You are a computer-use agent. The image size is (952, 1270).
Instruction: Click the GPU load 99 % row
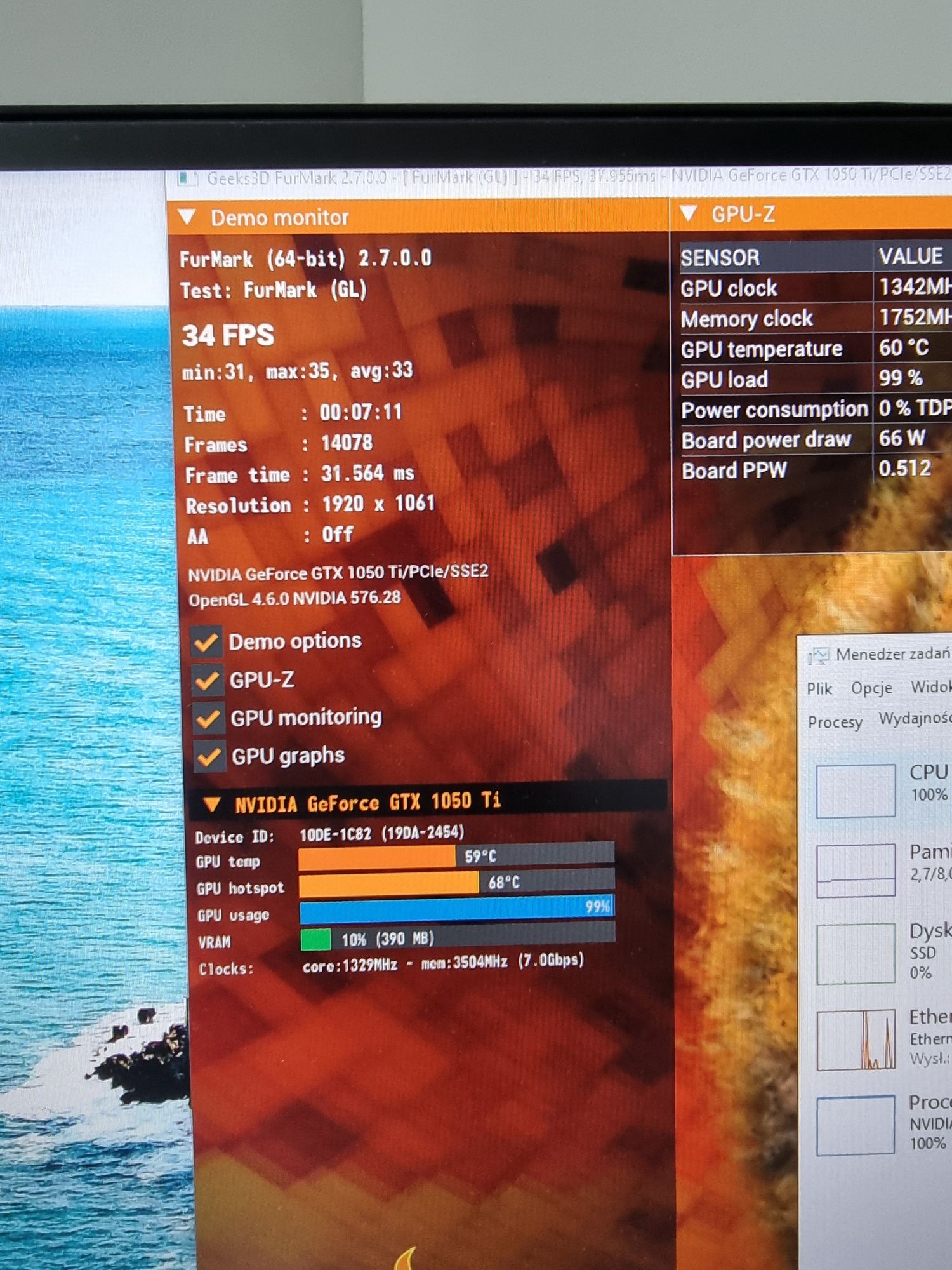[816, 379]
